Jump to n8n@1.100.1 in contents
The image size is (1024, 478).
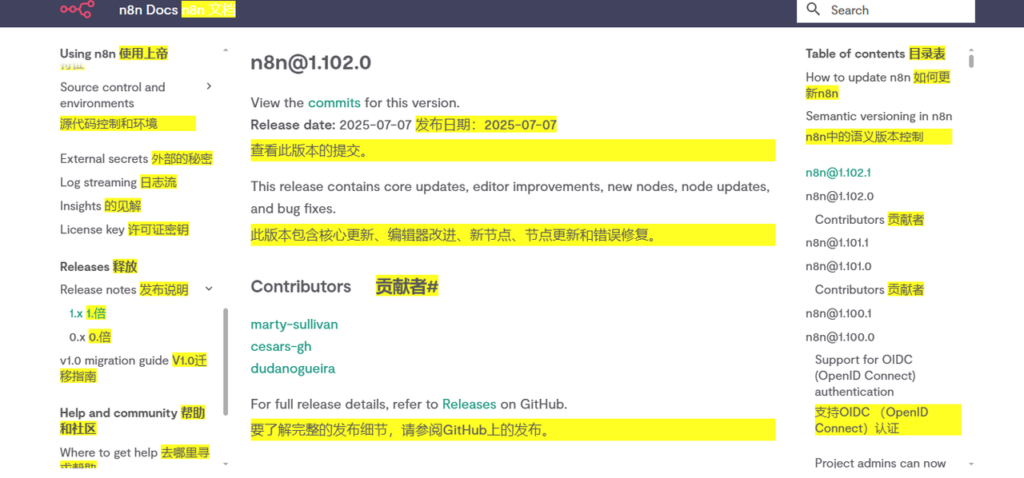click(839, 313)
